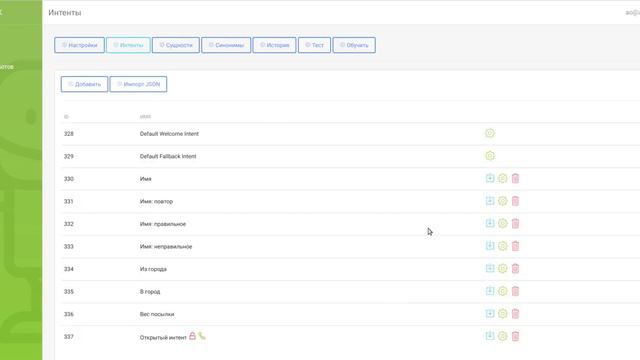The height and width of the screenshot is (360, 640).
Task: Click the ID cell 330
Action: coord(69,178)
